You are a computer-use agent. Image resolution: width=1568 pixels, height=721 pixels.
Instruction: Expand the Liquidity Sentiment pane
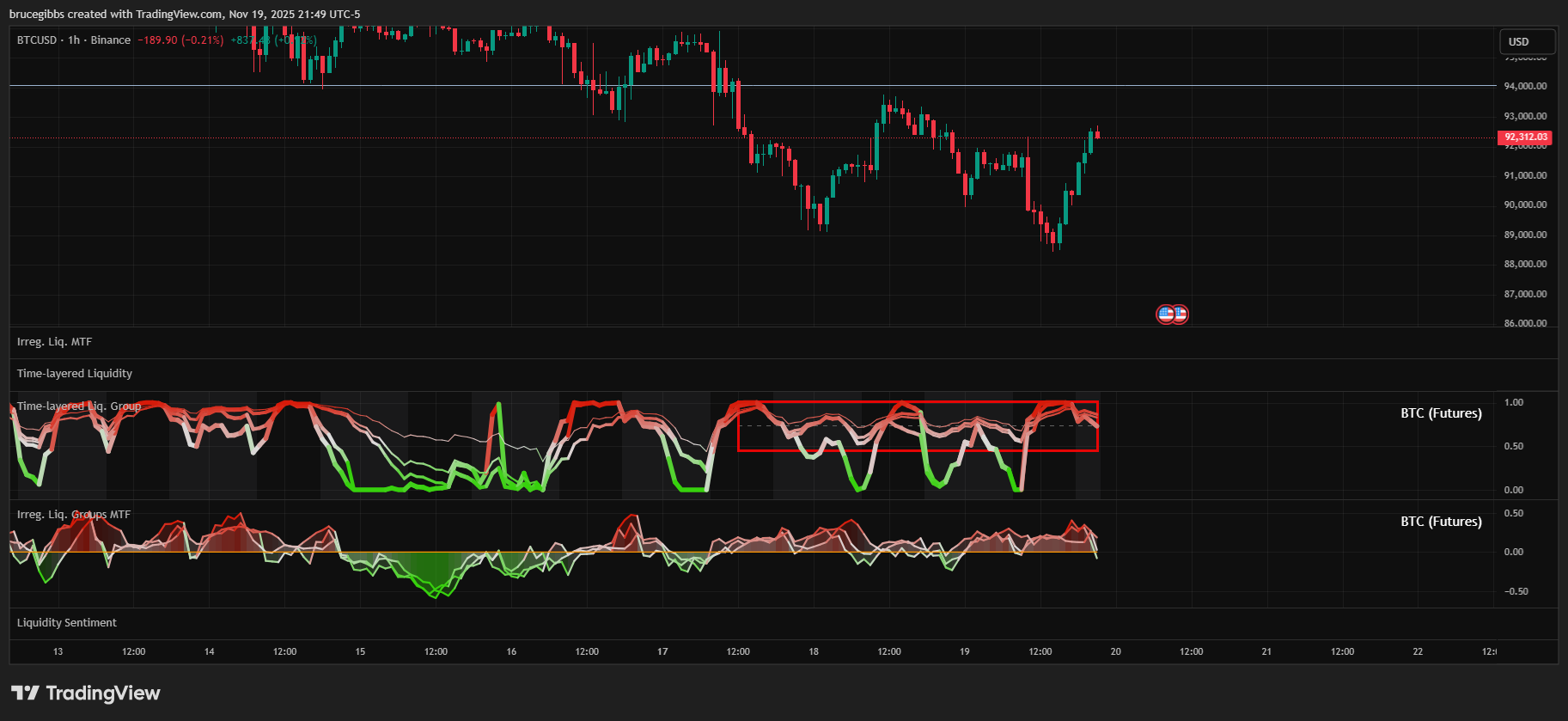tap(67, 623)
